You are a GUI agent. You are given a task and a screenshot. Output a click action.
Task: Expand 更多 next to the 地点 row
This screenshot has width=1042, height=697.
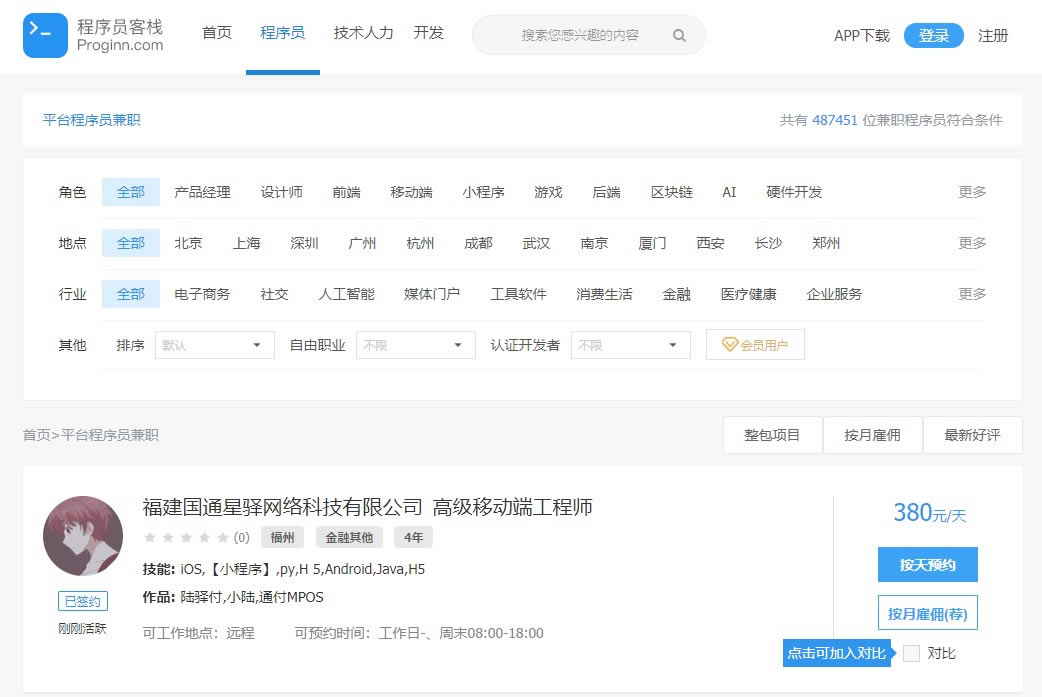coord(971,242)
